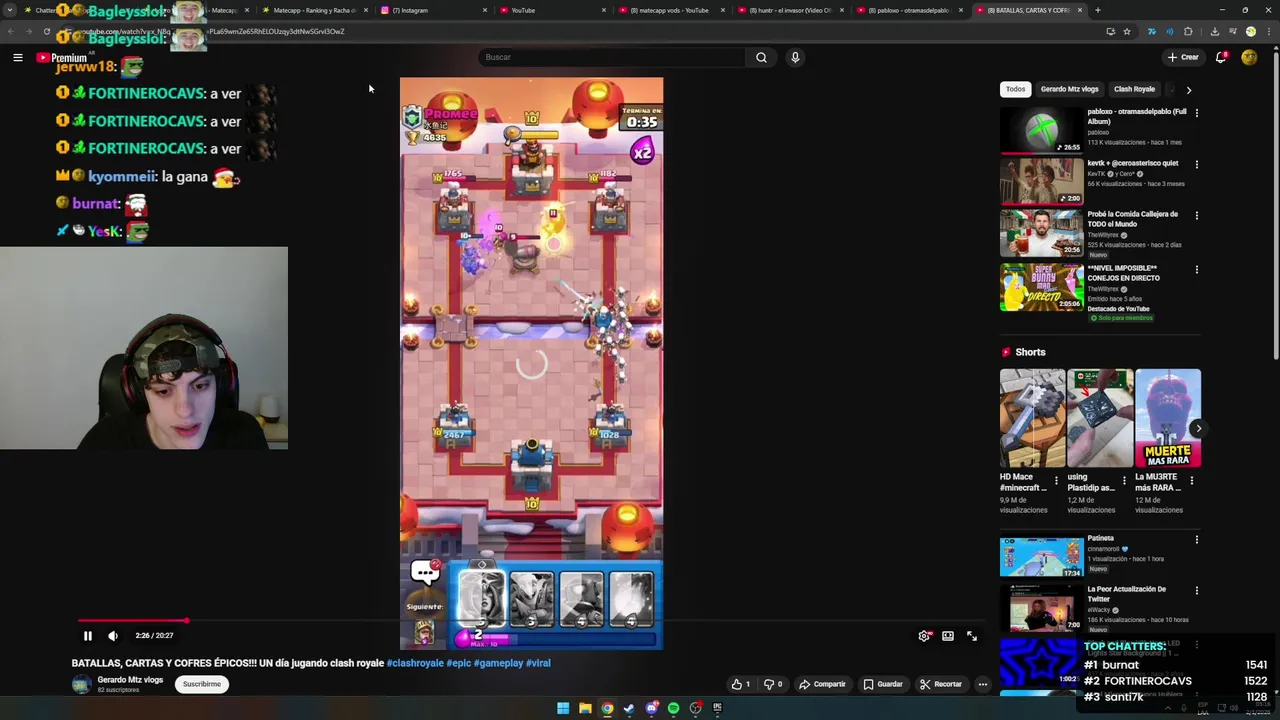Viewport: 1280px width, 720px height.
Task: Open Spotify from the taskbar
Action: tap(673, 708)
